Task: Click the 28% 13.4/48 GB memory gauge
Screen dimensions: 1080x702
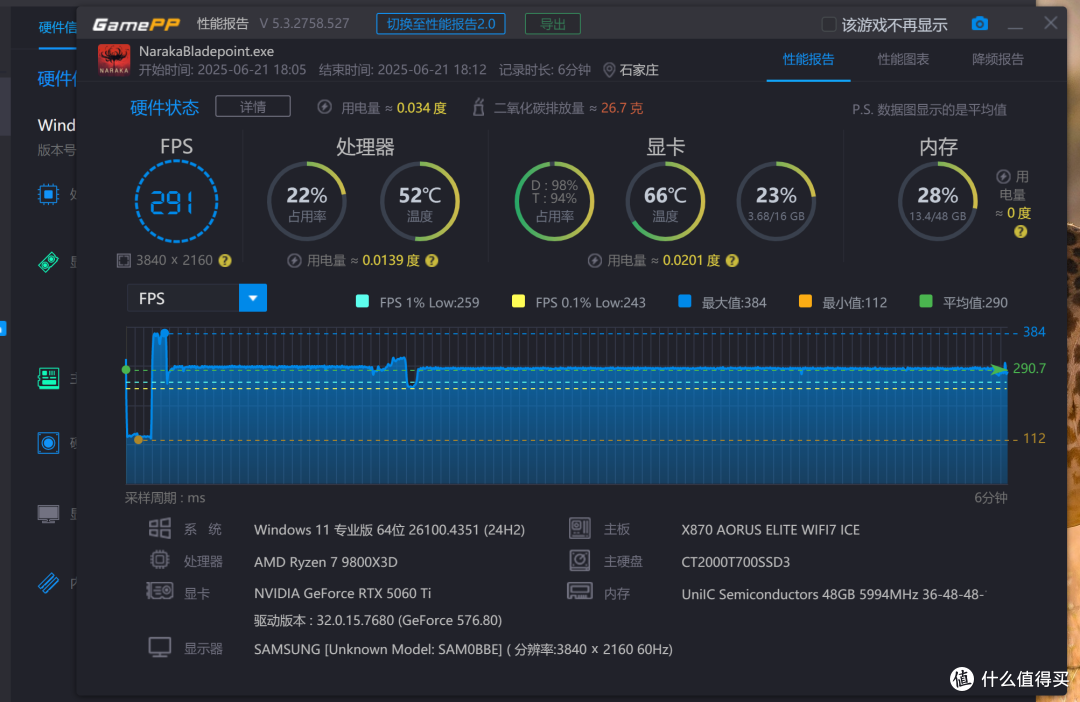Action: [x=937, y=201]
